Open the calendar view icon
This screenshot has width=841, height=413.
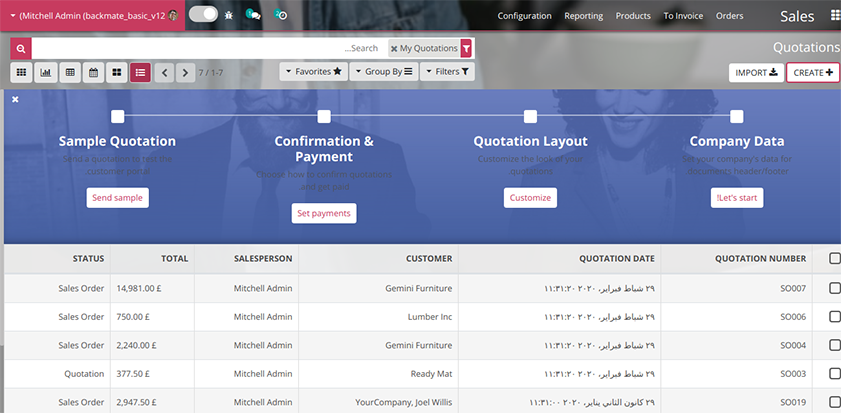pyautogui.click(x=93, y=72)
